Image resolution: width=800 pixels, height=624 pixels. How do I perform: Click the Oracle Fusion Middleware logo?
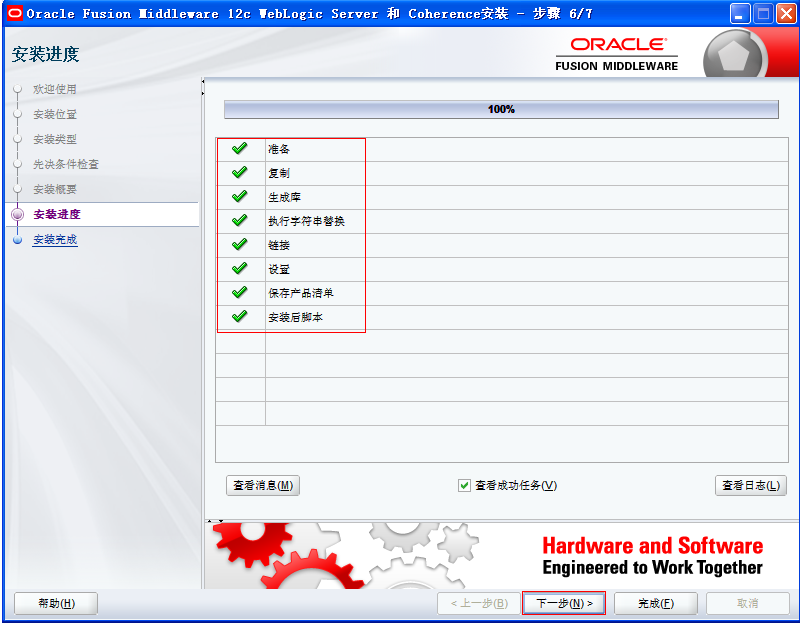[x=617, y=54]
